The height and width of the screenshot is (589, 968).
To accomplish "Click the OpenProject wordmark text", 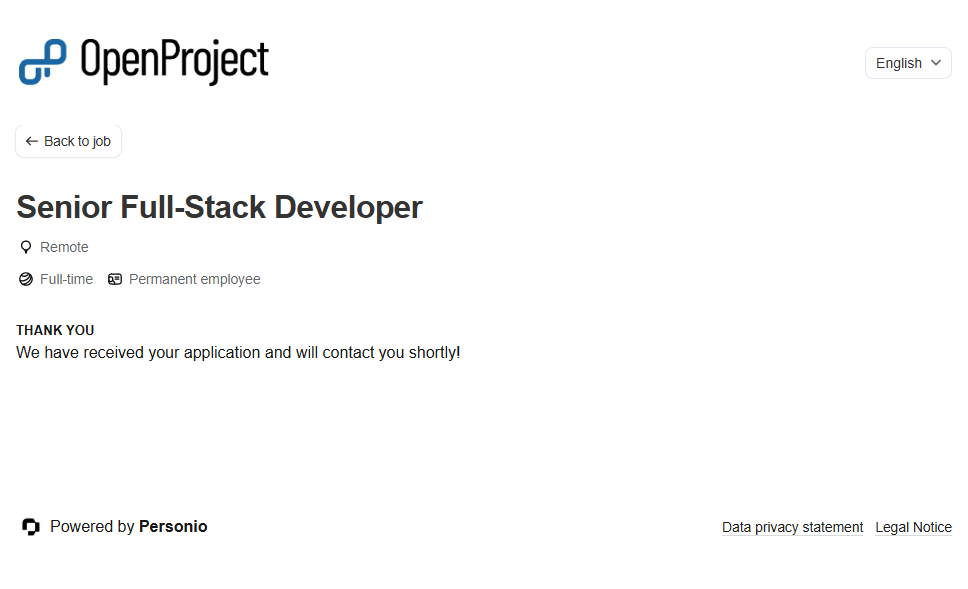I will click(174, 61).
